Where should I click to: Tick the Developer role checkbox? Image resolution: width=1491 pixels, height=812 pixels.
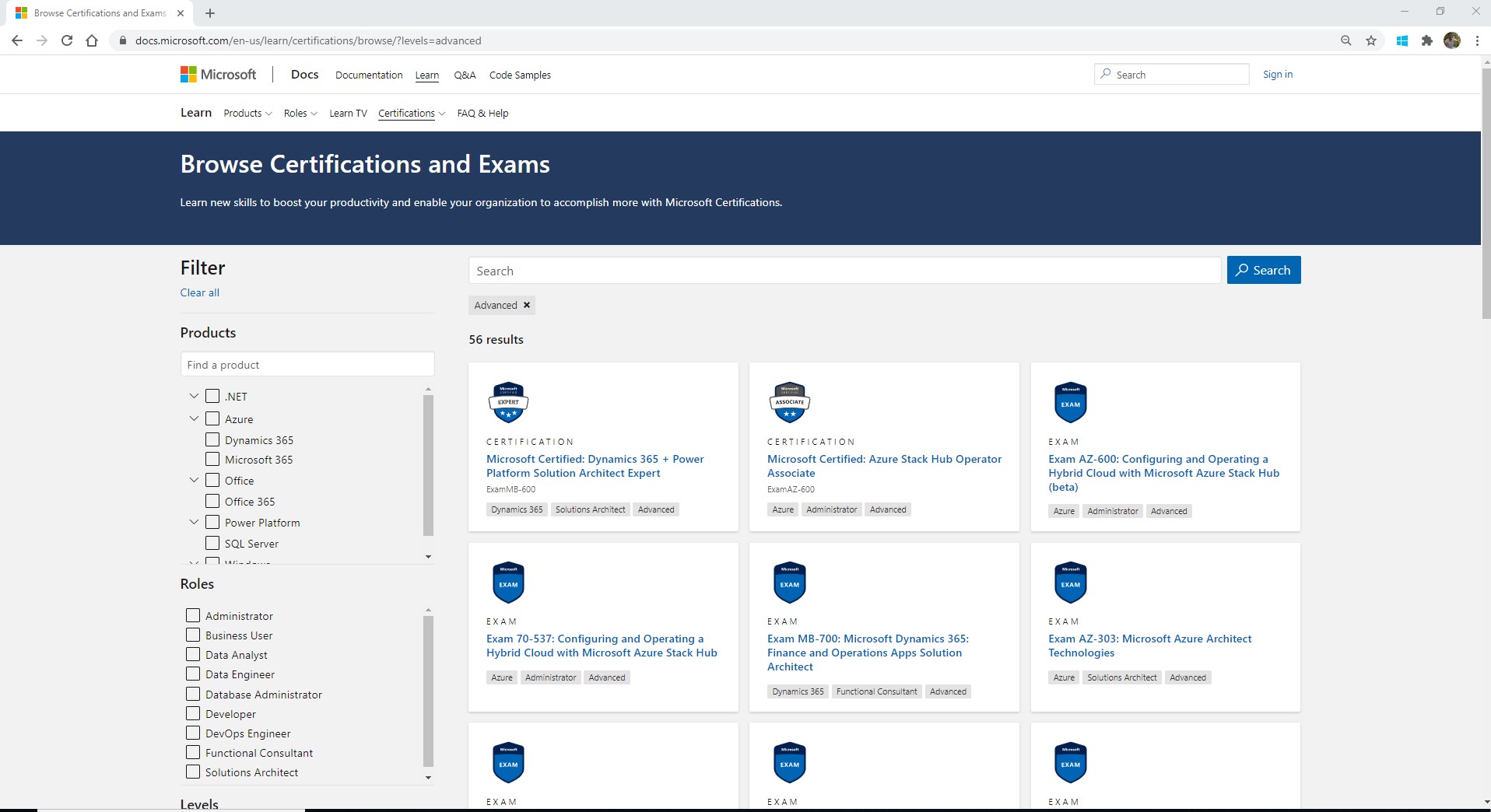[193, 713]
